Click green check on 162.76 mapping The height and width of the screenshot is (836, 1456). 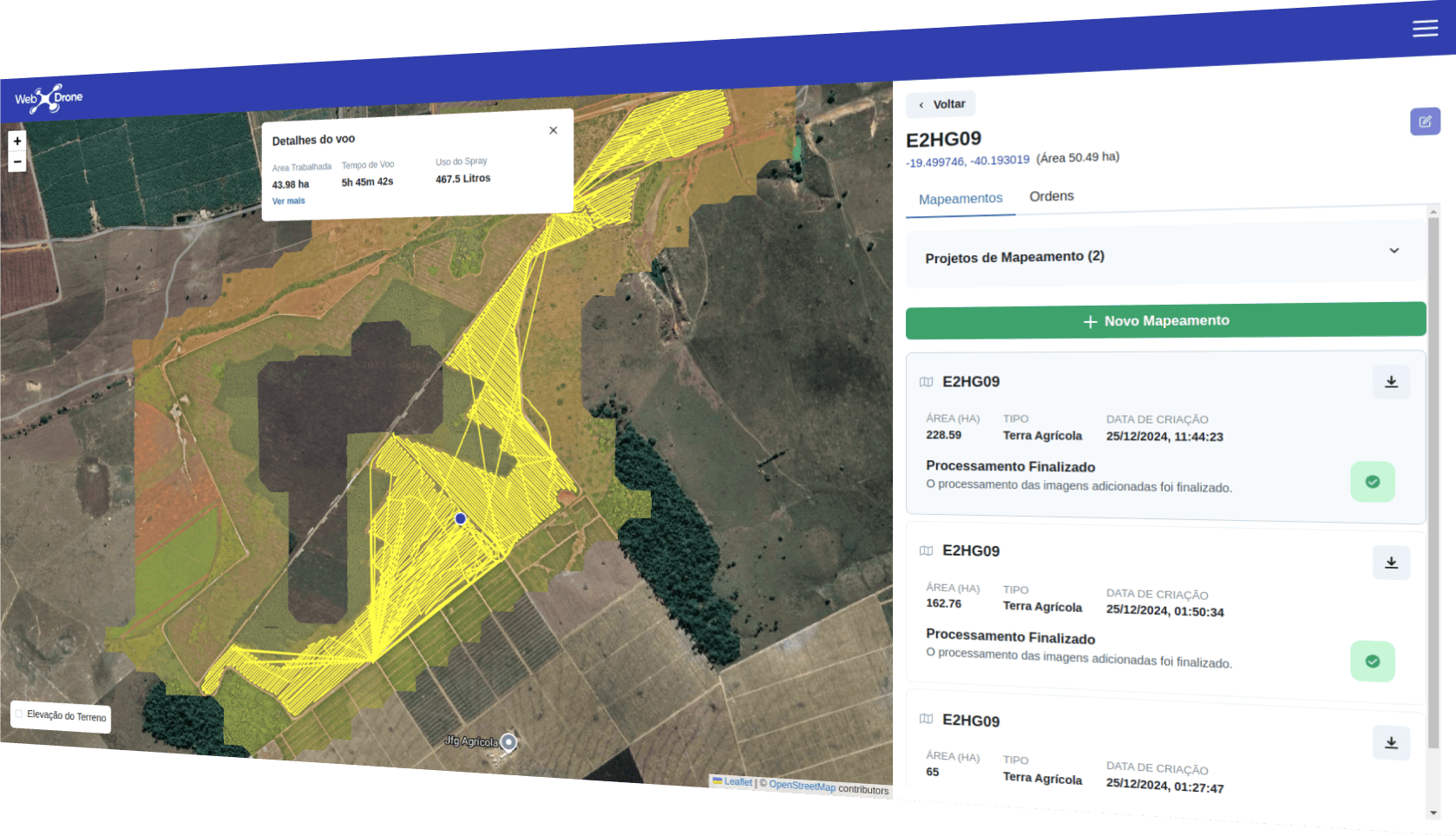[1373, 662]
